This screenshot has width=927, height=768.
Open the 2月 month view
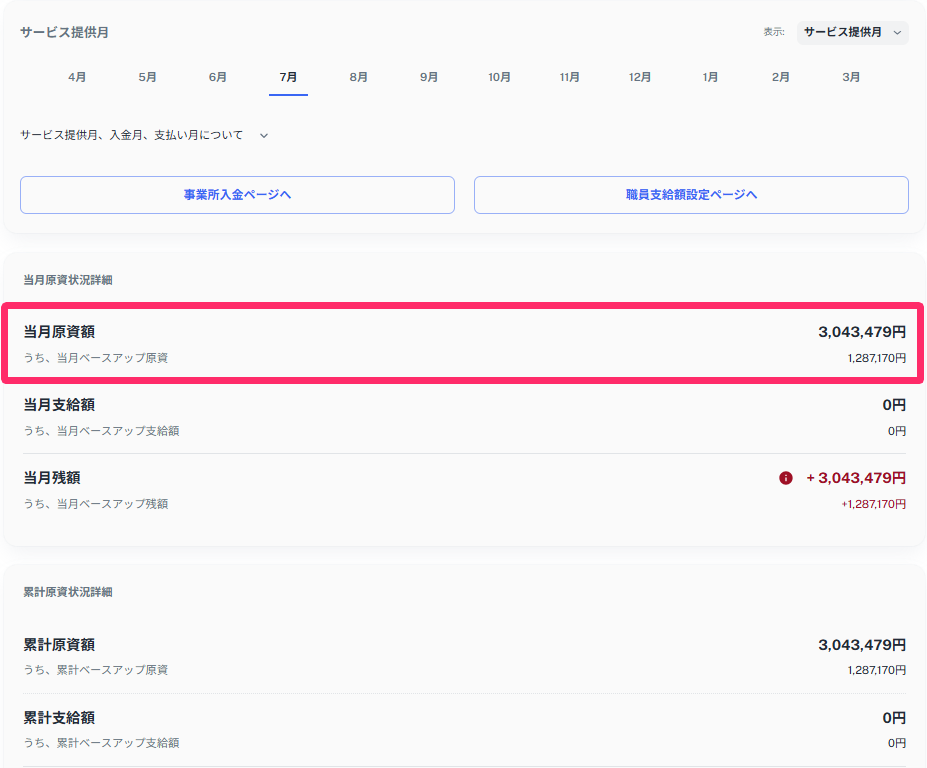point(780,76)
